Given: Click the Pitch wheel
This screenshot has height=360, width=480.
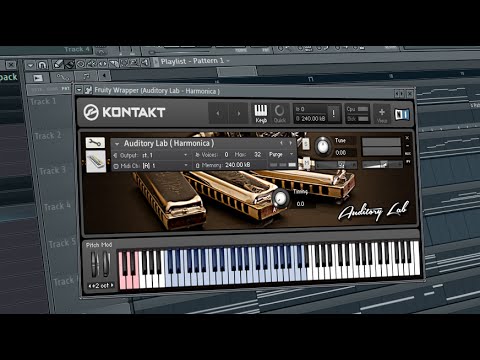Looking at the screenshot, I should pyautogui.click(x=95, y=264).
